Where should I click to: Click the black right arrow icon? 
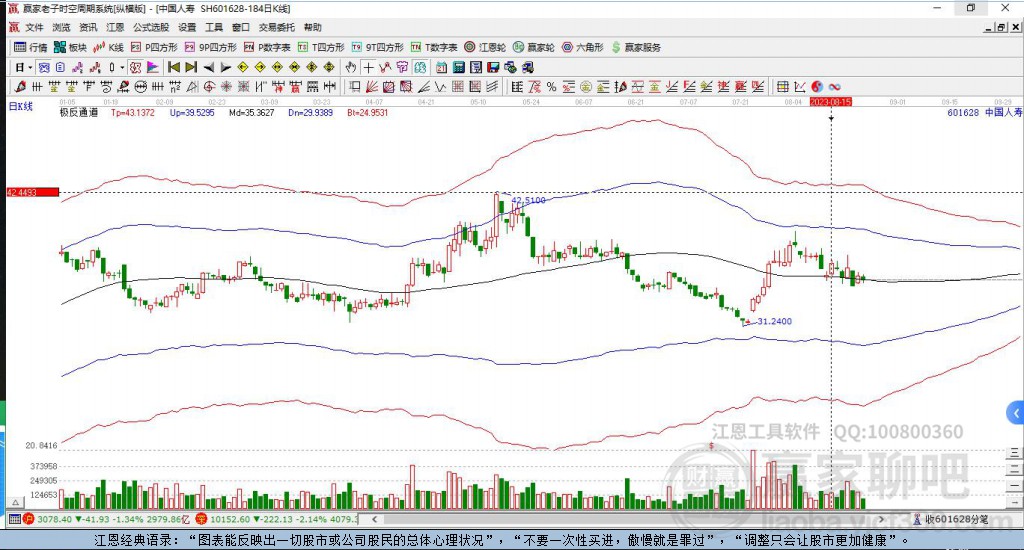point(225,67)
